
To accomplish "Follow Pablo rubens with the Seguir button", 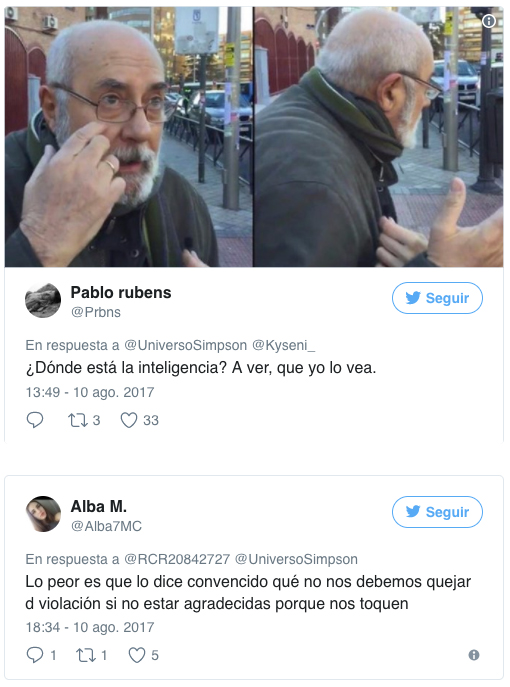I will 437,298.
